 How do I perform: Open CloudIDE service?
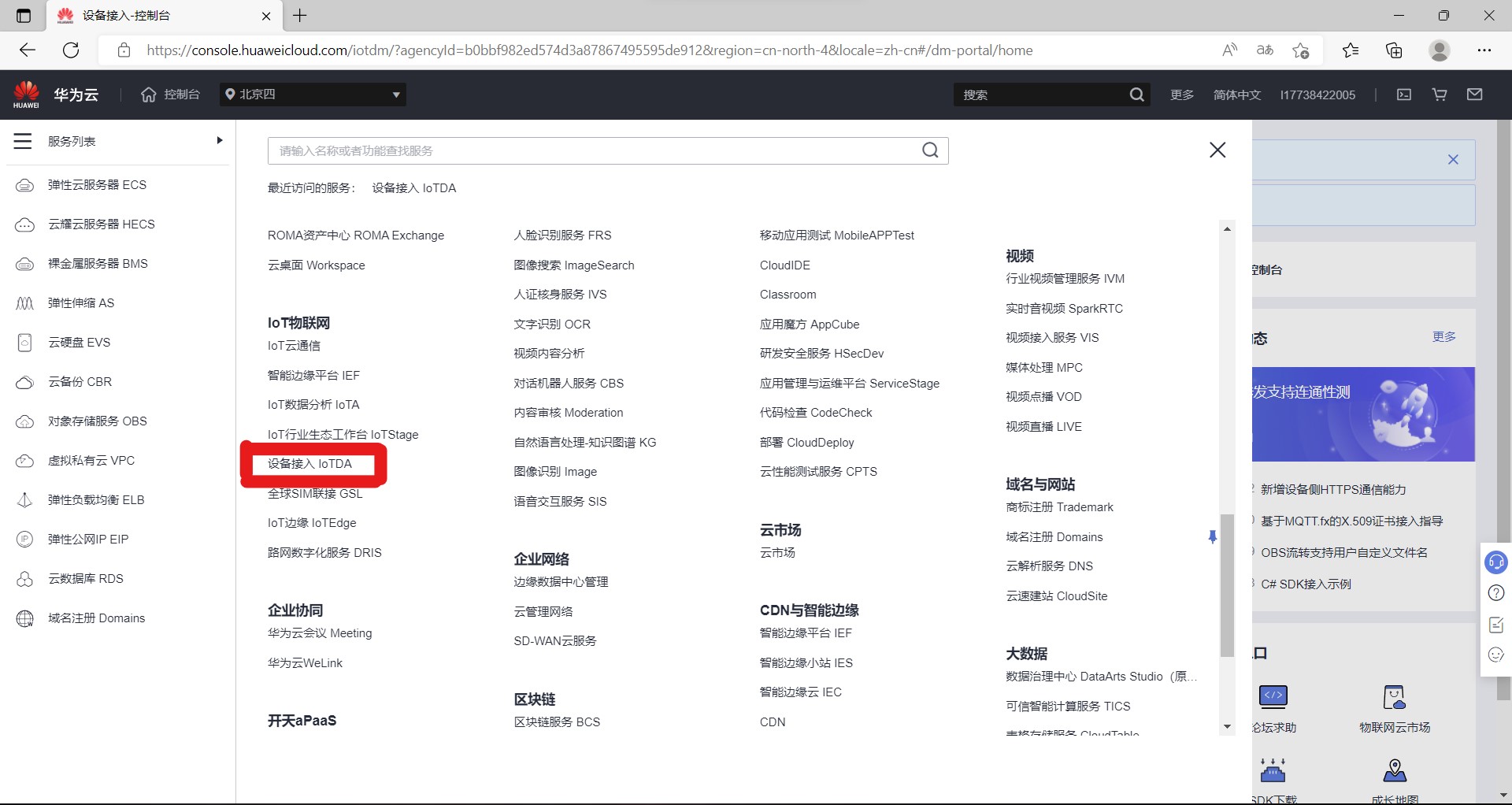[785, 265]
